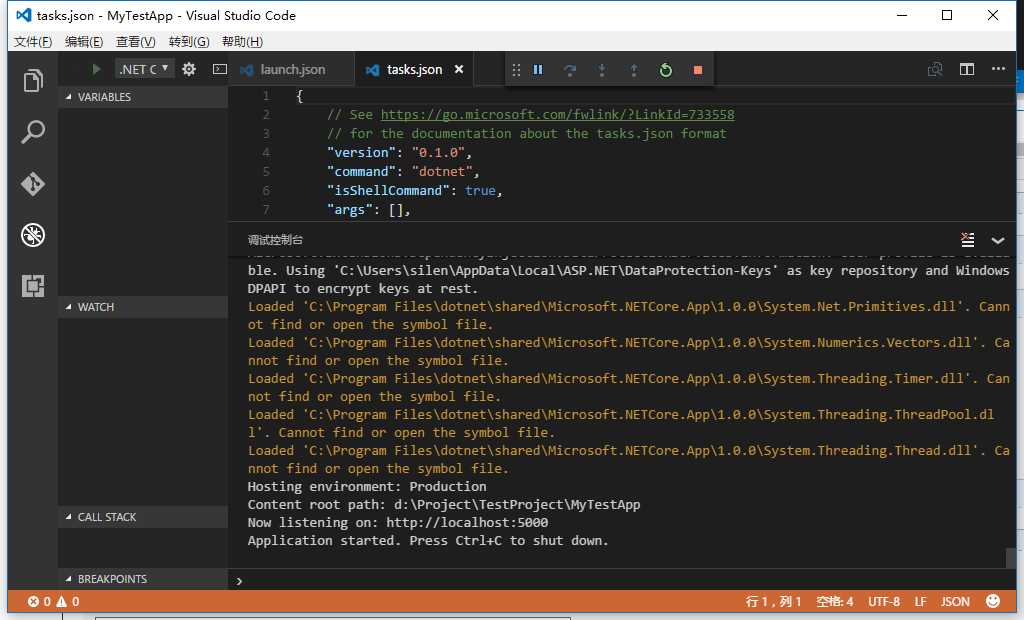Click the 行 1, 列 1 cursor position indicator
The height and width of the screenshot is (620, 1024).
tap(773, 602)
